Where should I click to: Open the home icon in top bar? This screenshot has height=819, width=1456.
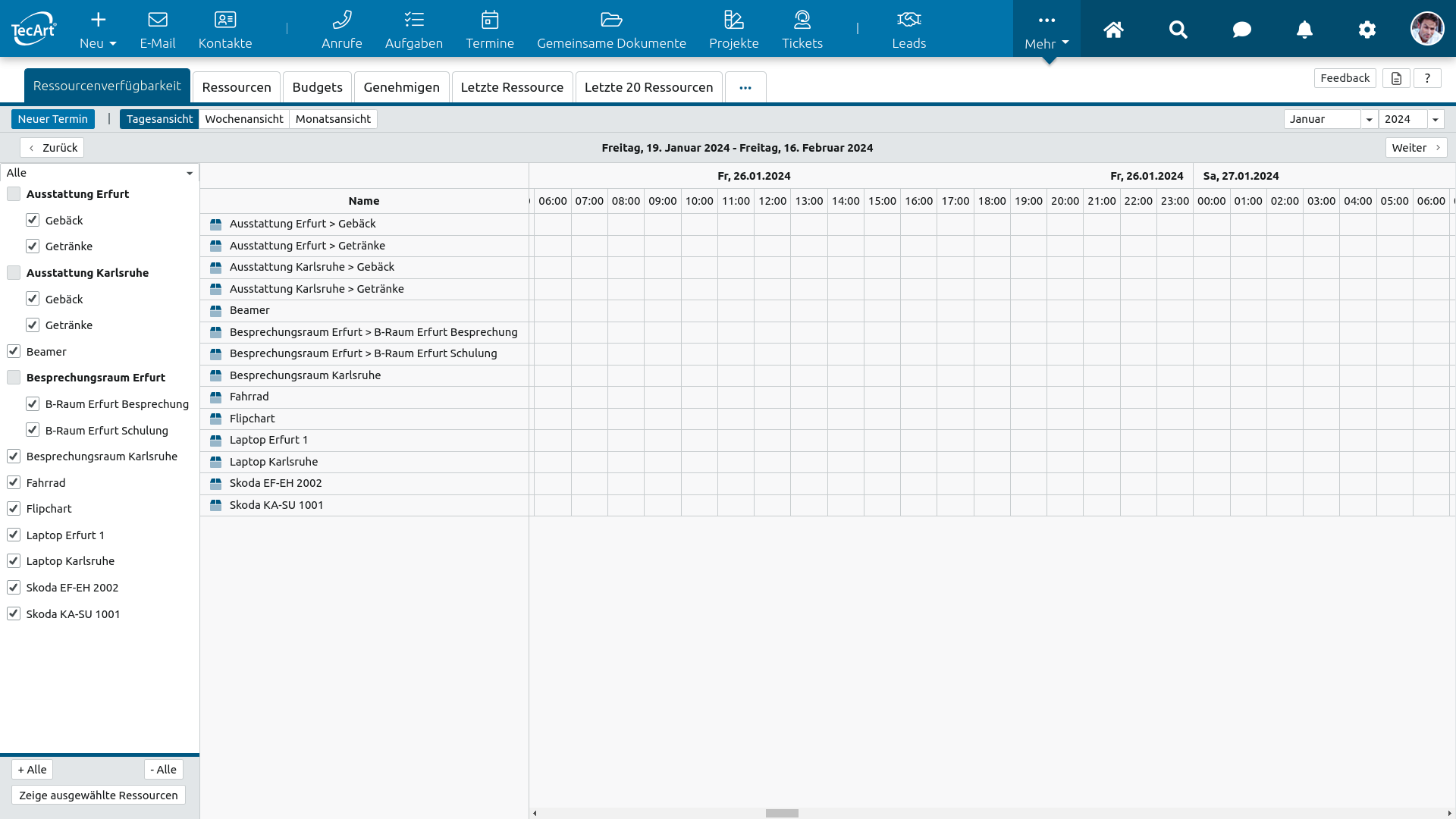coord(1112,30)
